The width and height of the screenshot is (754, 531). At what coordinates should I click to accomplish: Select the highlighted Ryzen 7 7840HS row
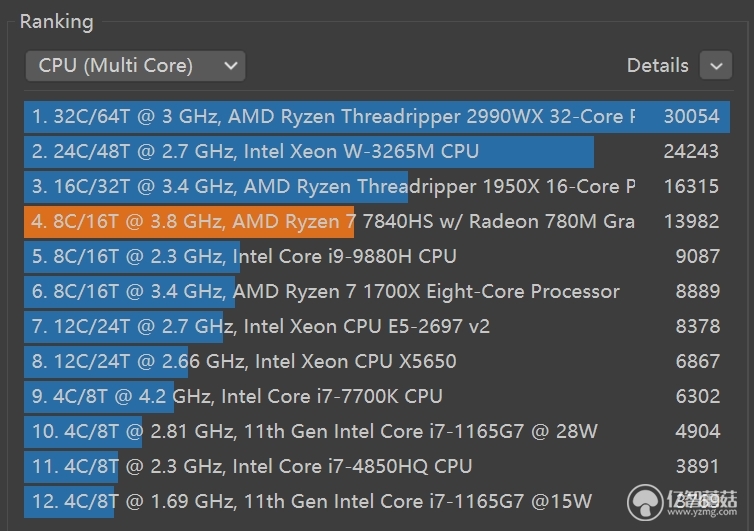[x=330, y=221]
